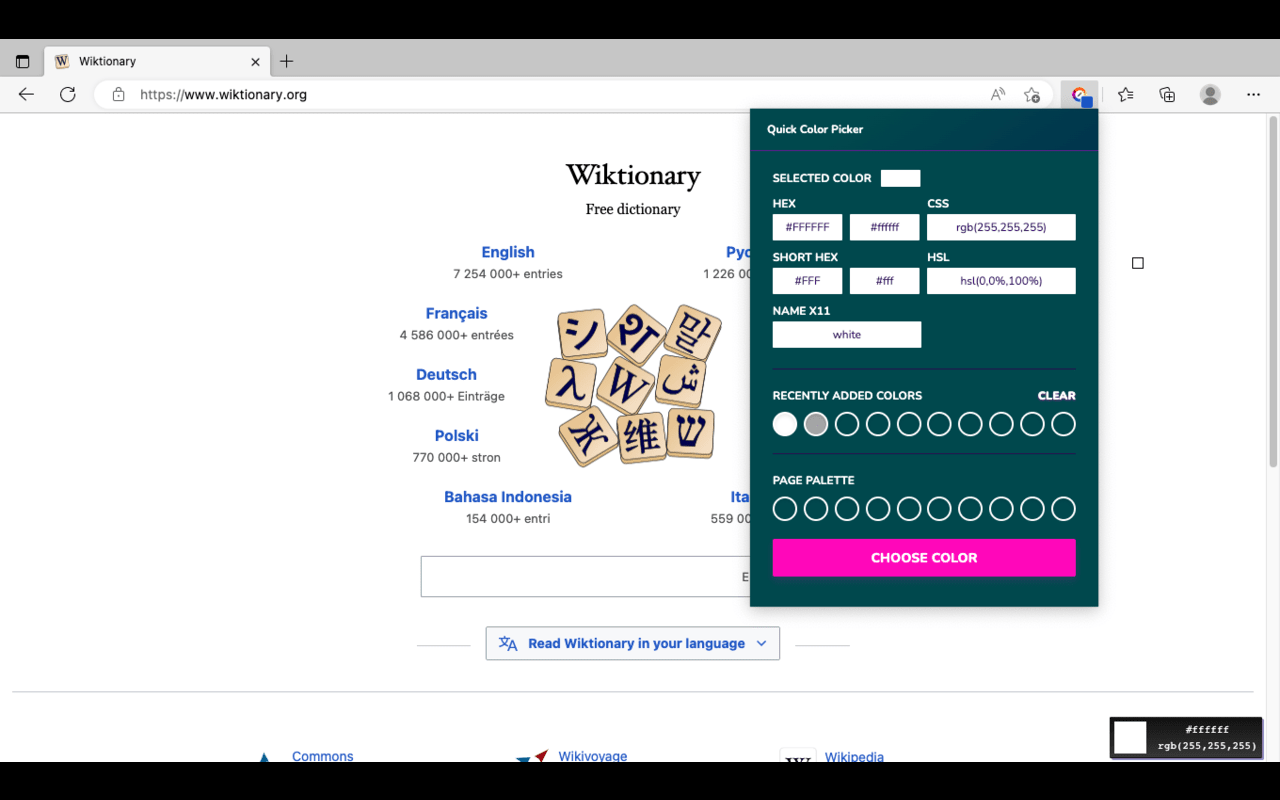
Task: Reload the current page
Action: (67, 94)
